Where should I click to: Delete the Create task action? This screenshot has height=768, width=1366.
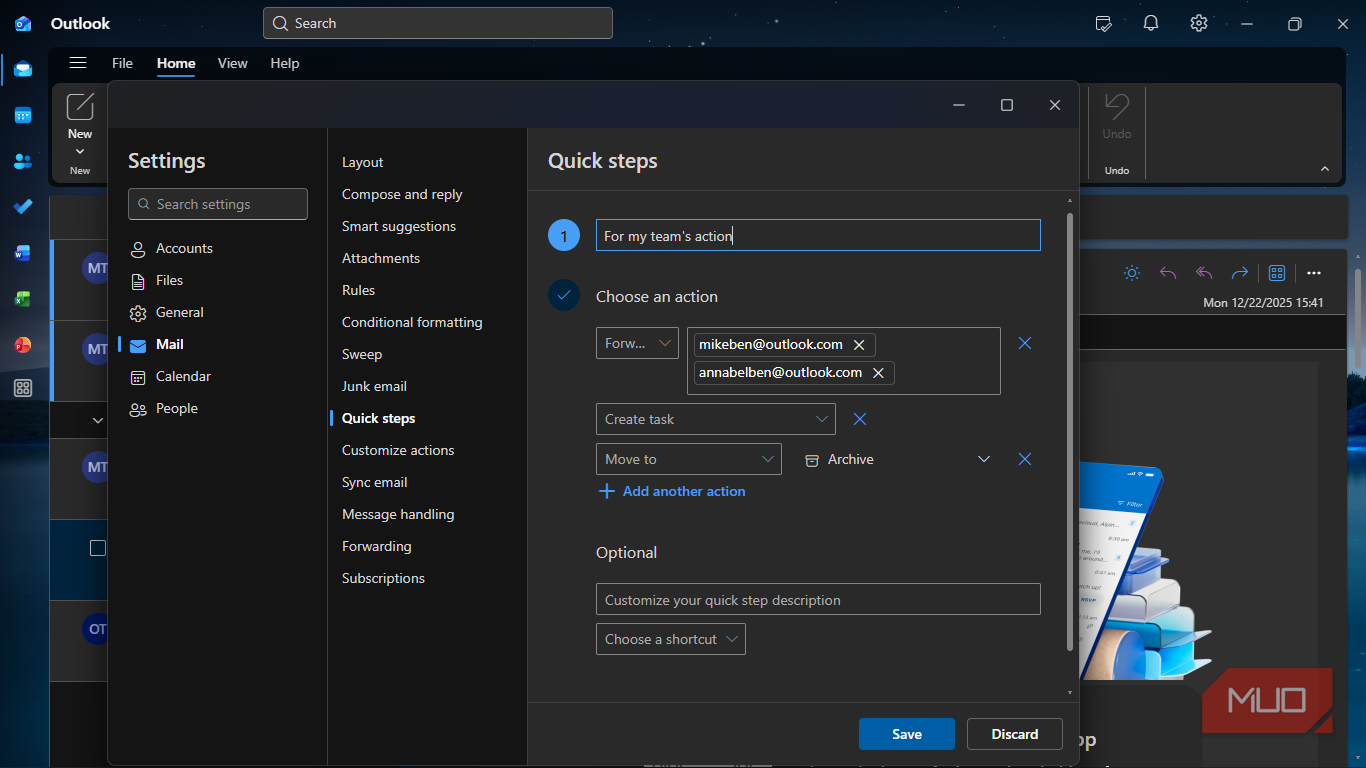click(x=859, y=419)
